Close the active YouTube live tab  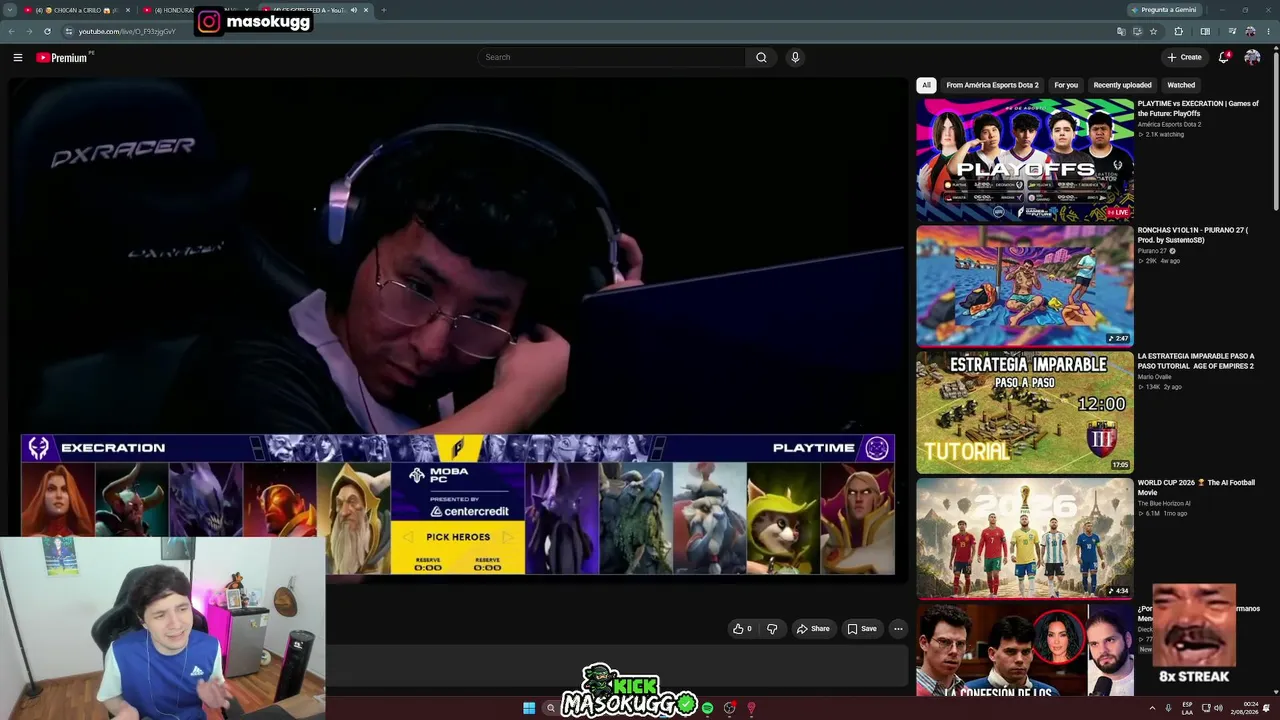(366, 10)
